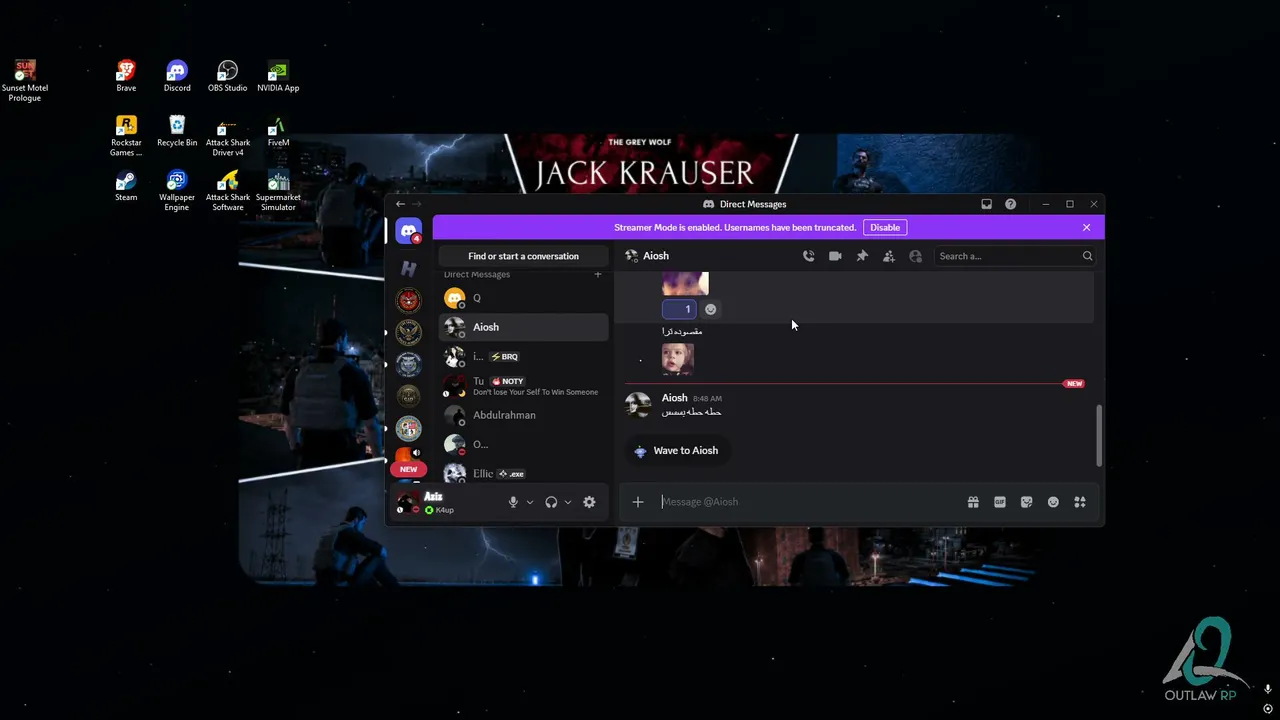Open Wallpaper Engine from the desktop
Image resolution: width=1280 pixels, height=720 pixels.
pos(177,191)
